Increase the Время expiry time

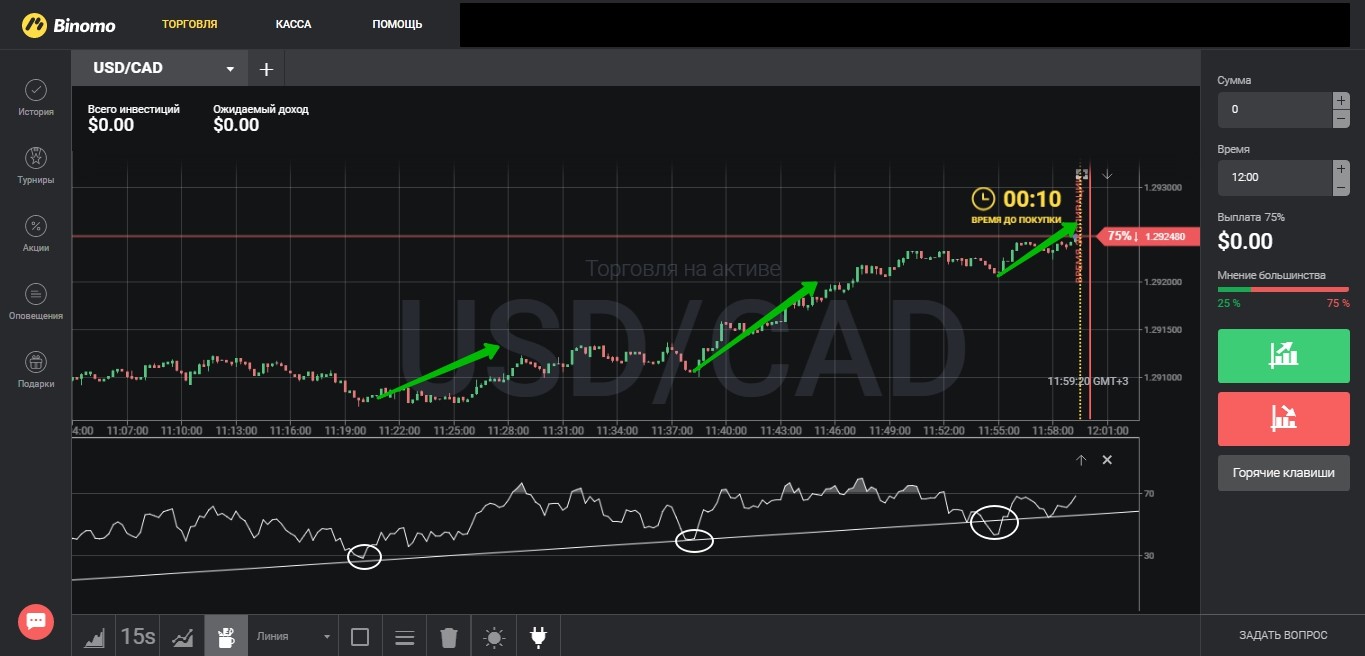coord(1340,168)
